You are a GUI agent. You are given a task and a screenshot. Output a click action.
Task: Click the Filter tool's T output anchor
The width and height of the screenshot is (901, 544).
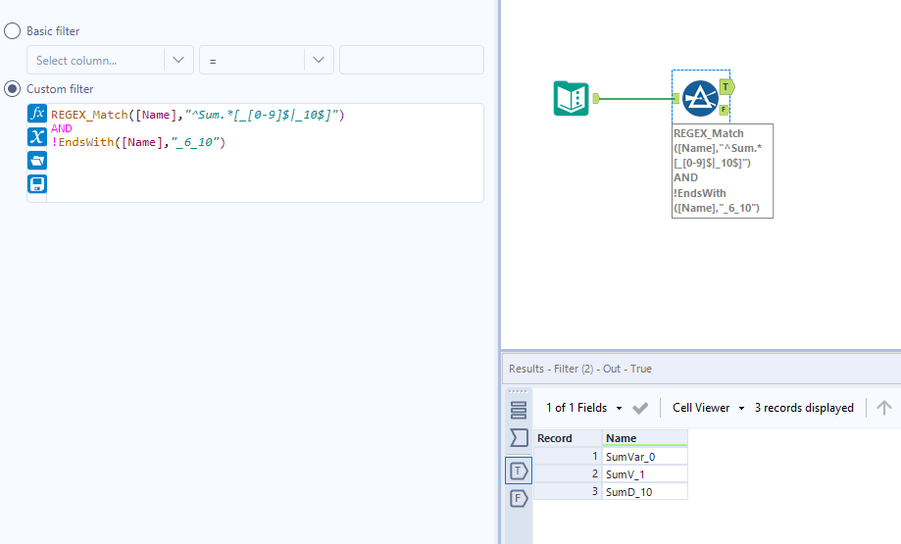click(727, 87)
